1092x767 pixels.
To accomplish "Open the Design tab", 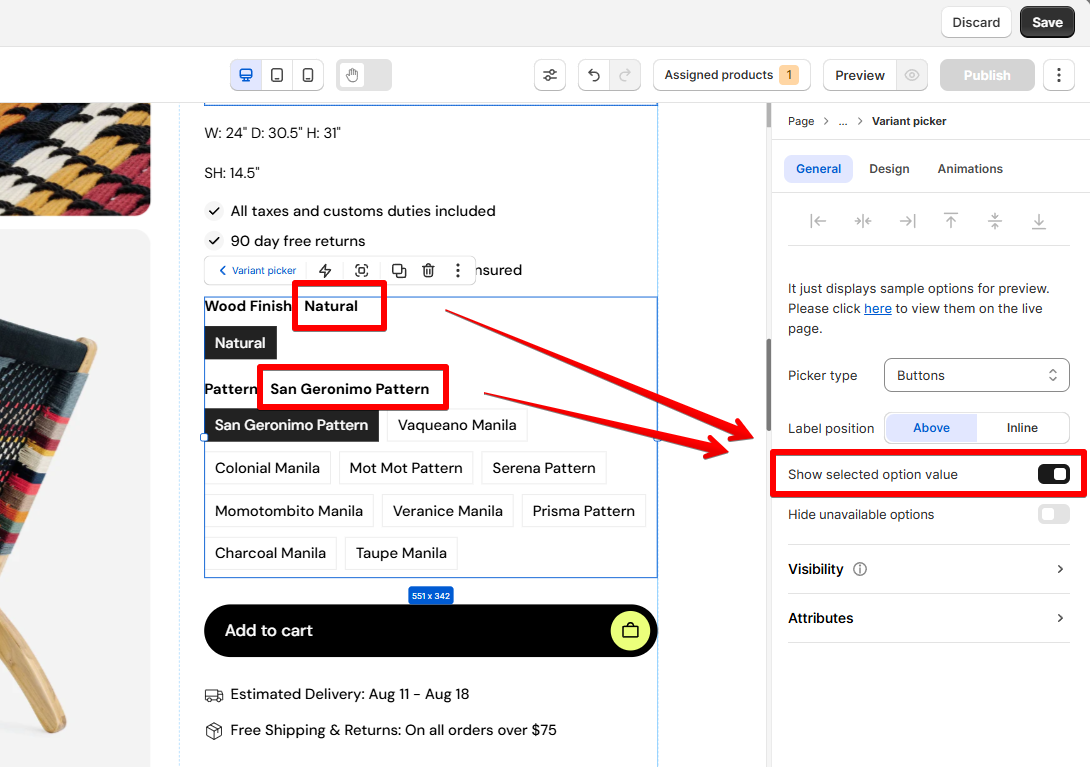I will (889, 169).
